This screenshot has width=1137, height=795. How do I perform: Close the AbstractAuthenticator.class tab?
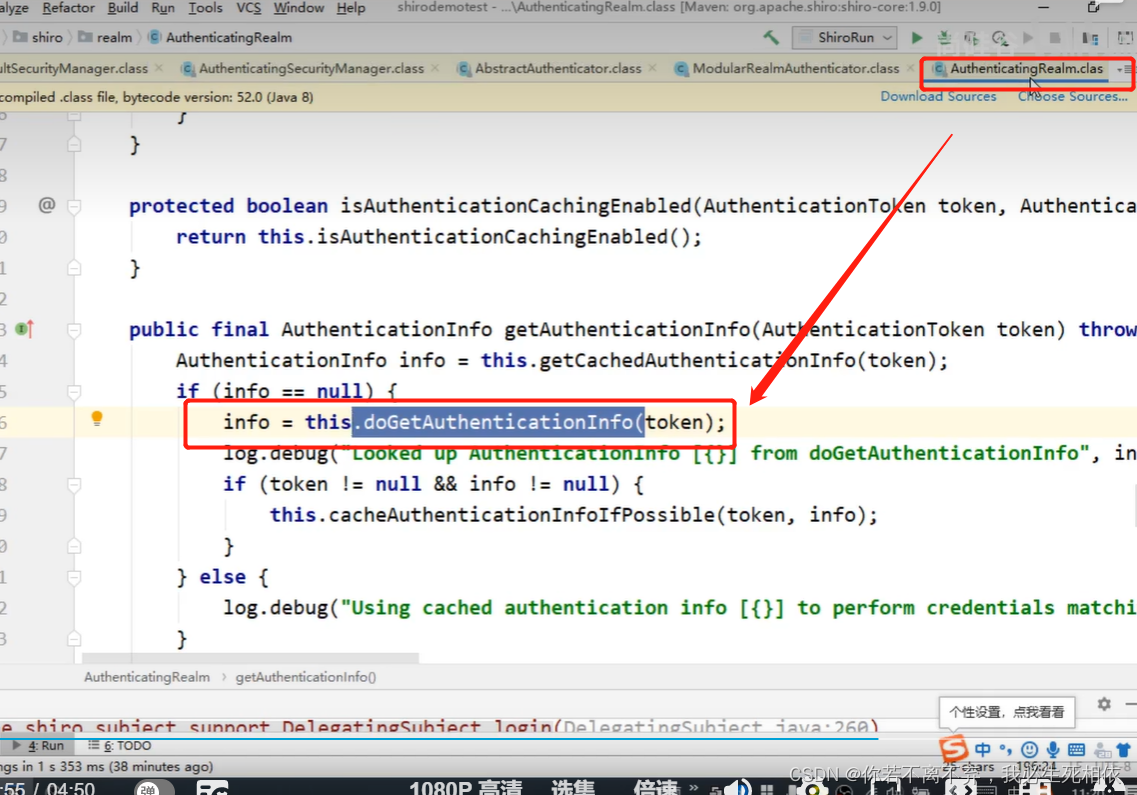[x=653, y=68]
